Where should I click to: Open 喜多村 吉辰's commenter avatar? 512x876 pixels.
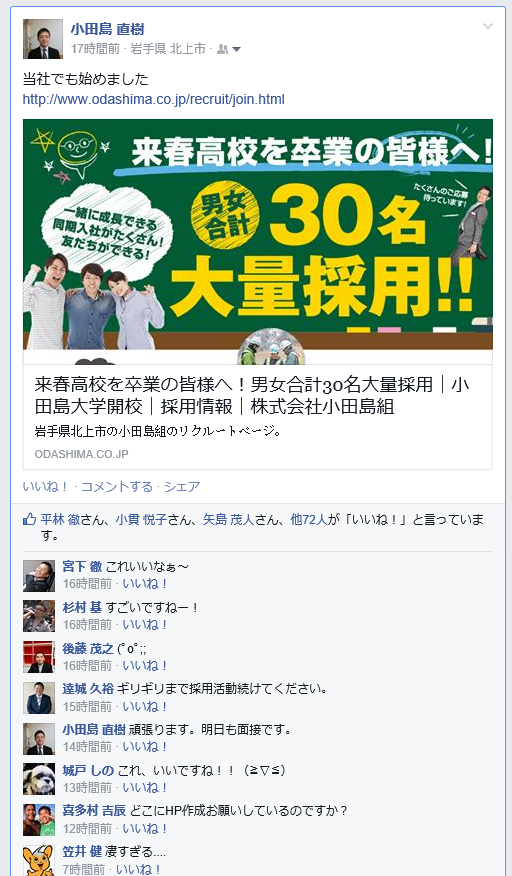tap(39, 820)
